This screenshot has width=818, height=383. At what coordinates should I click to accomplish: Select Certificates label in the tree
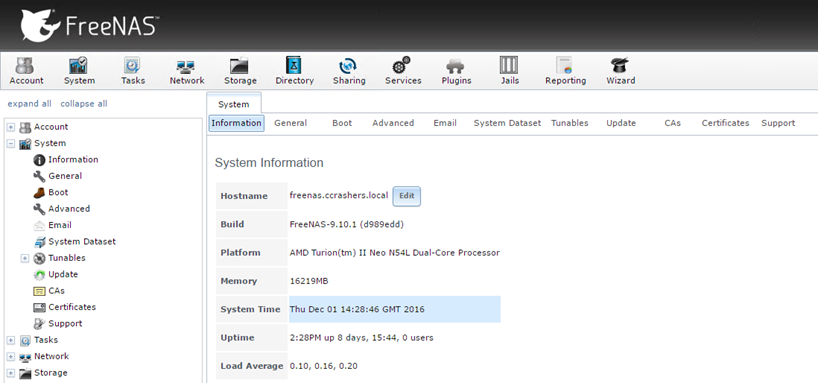coord(72,307)
